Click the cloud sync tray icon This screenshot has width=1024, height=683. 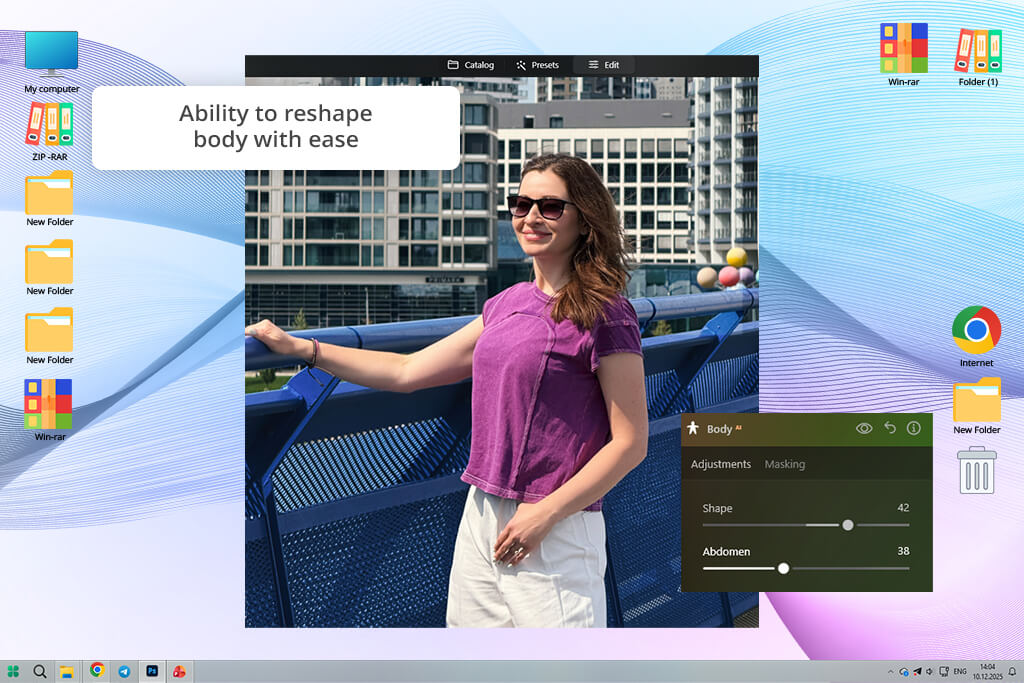coord(904,671)
